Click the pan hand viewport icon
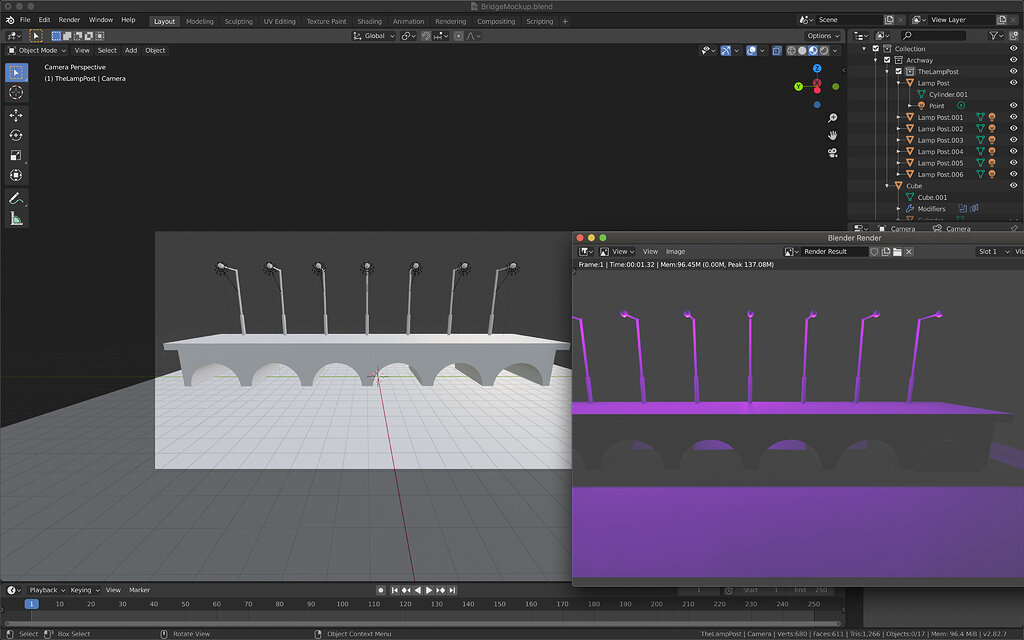Viewport: 1024px width, 640px height. (832, 135)
